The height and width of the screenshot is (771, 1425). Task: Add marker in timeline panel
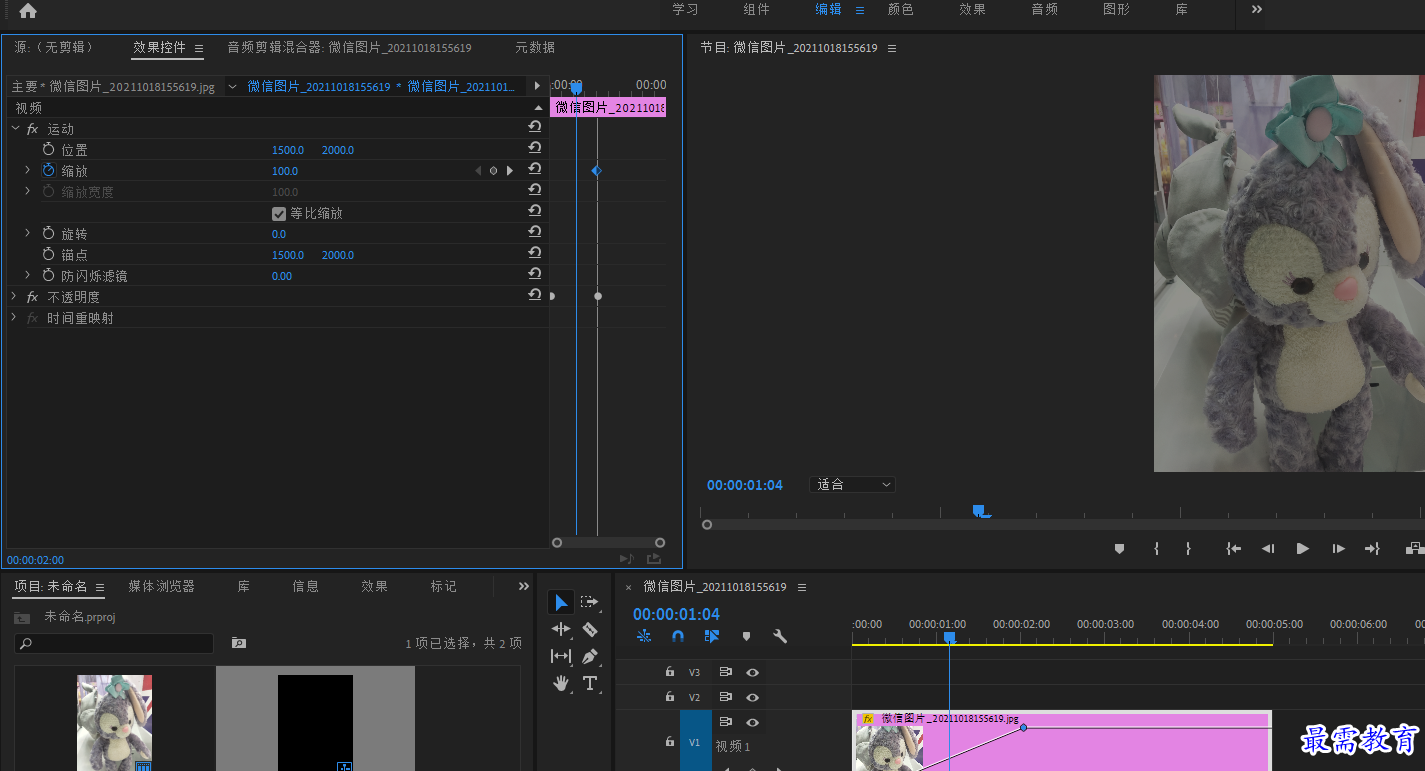pyautogui.click(x=746, y=636)
